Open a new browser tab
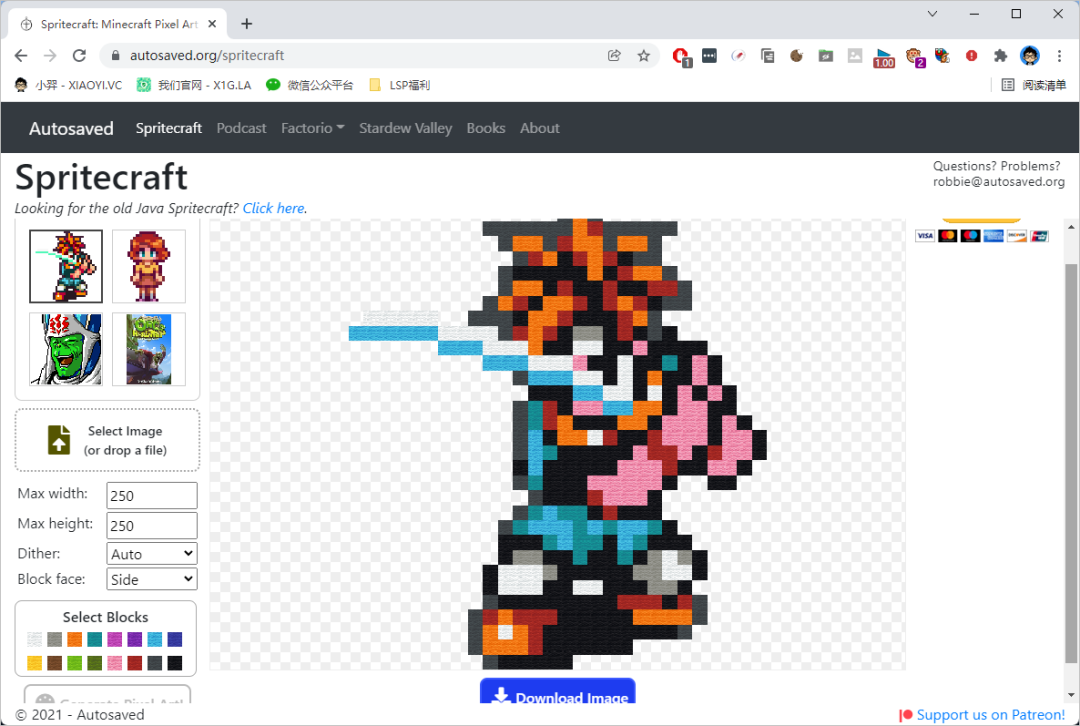Image resolution: width=1080 pixels, height=726 pixels. (247, 24)
